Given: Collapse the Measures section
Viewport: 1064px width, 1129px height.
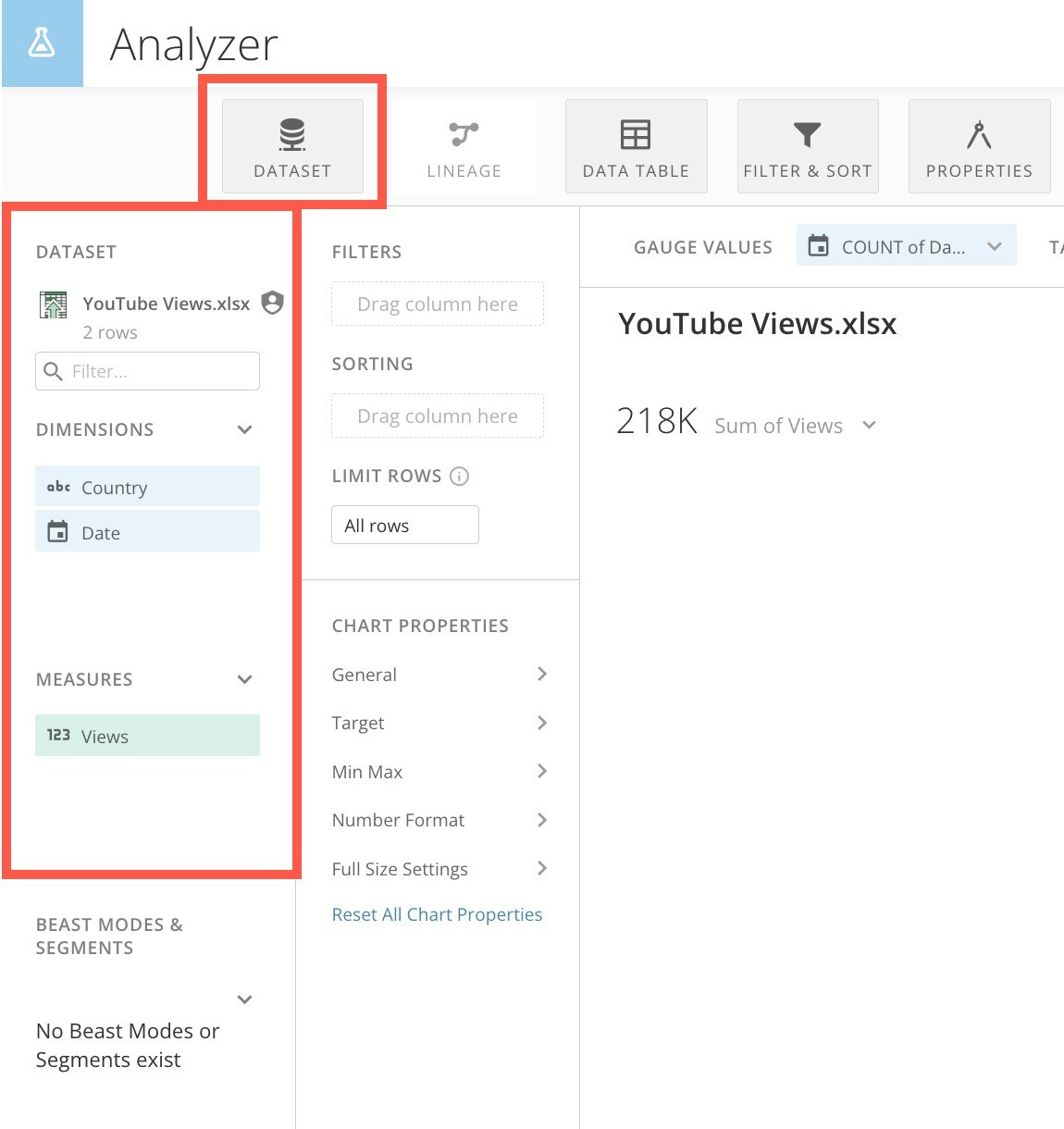Looking at the screenshot, I should point(244,679).
